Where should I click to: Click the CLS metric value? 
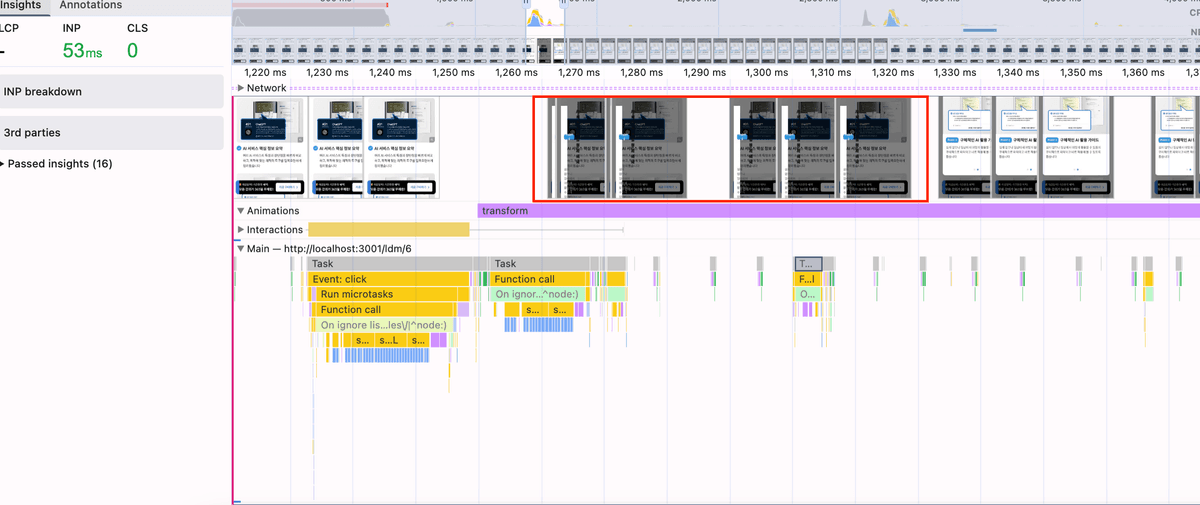pos(132,51)
